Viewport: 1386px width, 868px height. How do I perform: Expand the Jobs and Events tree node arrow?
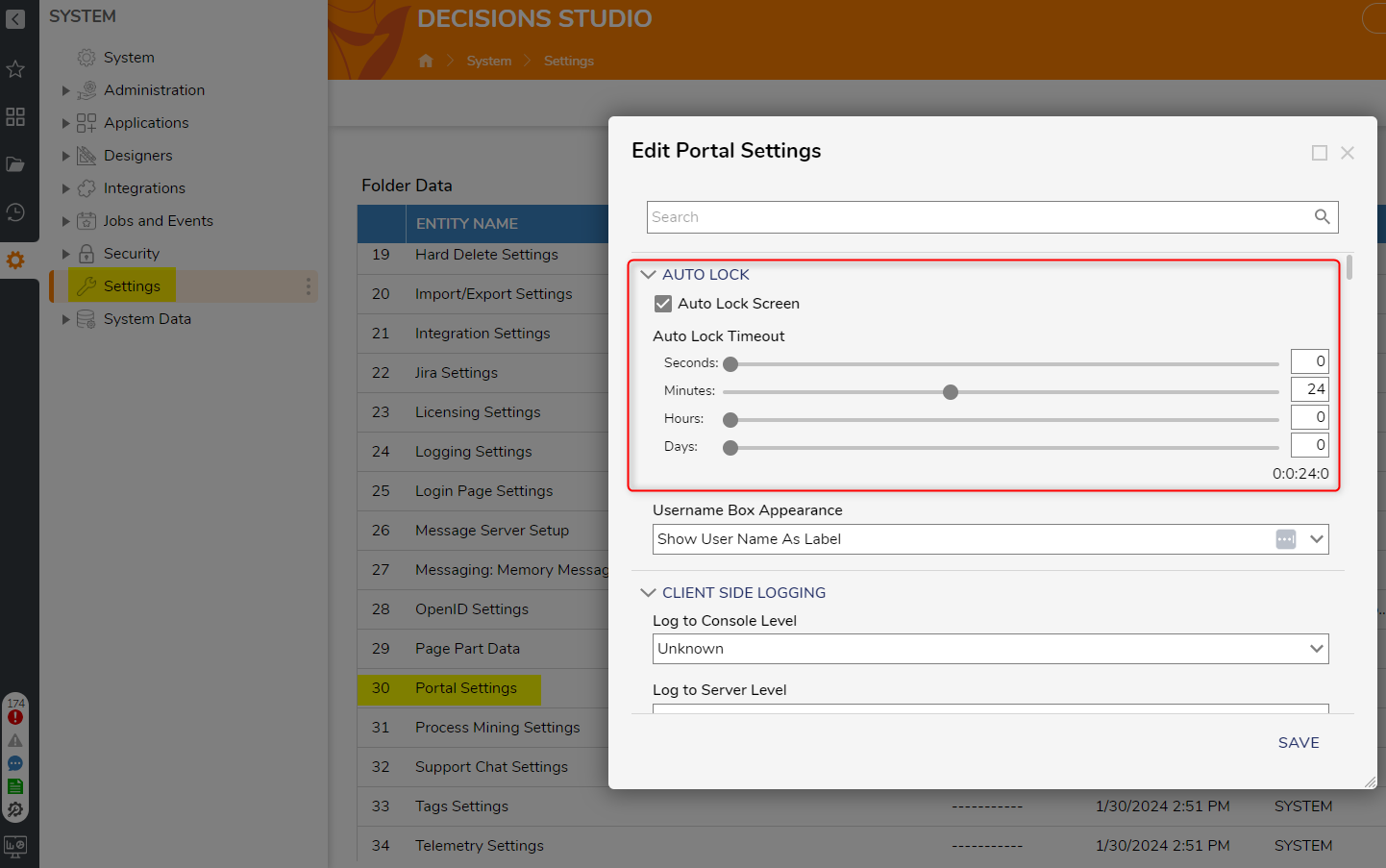pyautogui.click(x=65, y=221)
